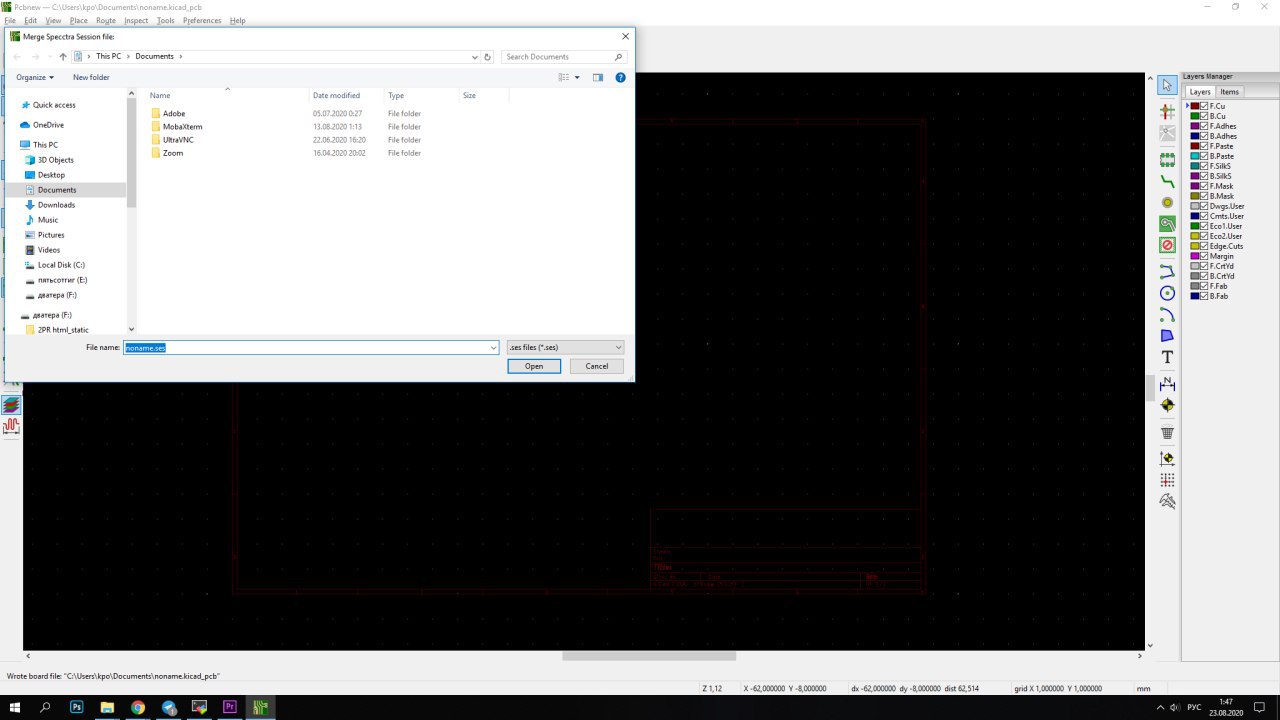Go up one folder level
The width and height of the screenshot is (1280, 720).
[x=63, y=57]
